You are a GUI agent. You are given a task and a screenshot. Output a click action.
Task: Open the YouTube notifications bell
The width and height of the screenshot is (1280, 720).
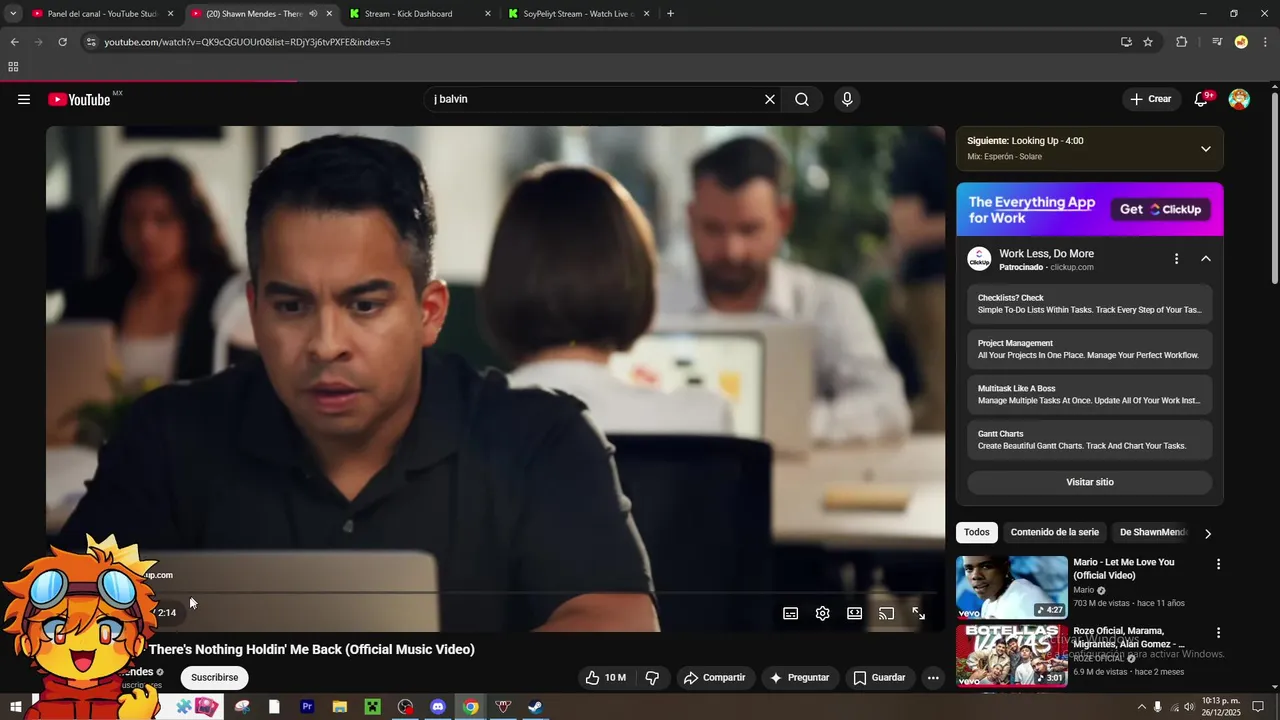[1202, 99]
